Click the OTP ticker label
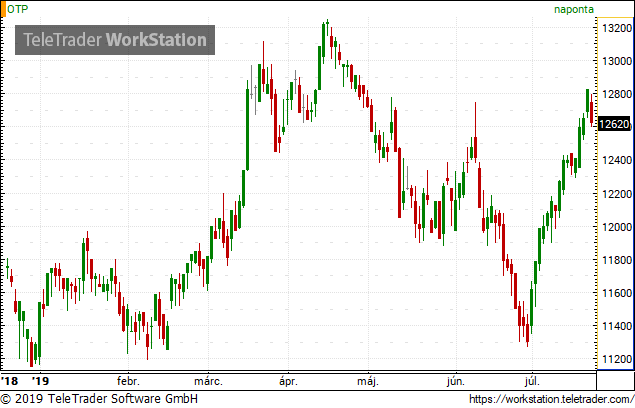Screen dimensions: 635x408 (17, 9)
